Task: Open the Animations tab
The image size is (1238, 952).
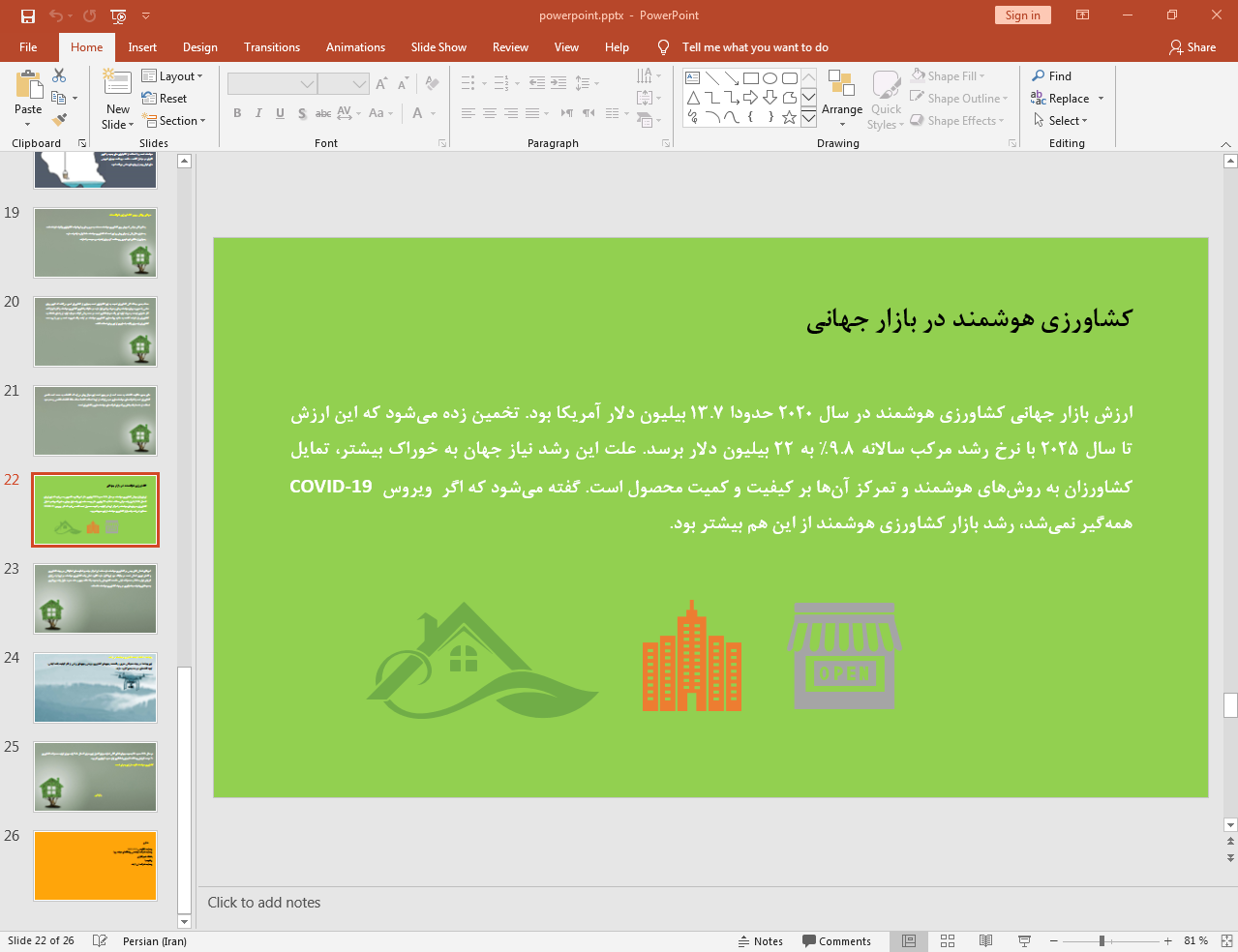Action: (x=355, y=46)
